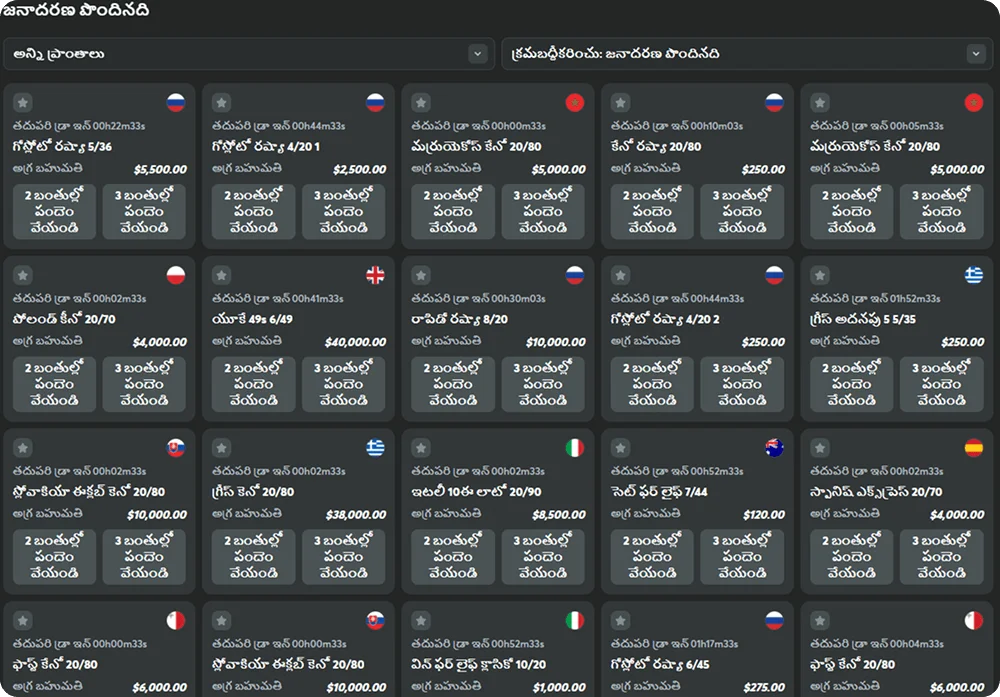The image size is (1000, 697).
Task: Click the title యూకే 49s 6/49
Action: click(253, 319)
